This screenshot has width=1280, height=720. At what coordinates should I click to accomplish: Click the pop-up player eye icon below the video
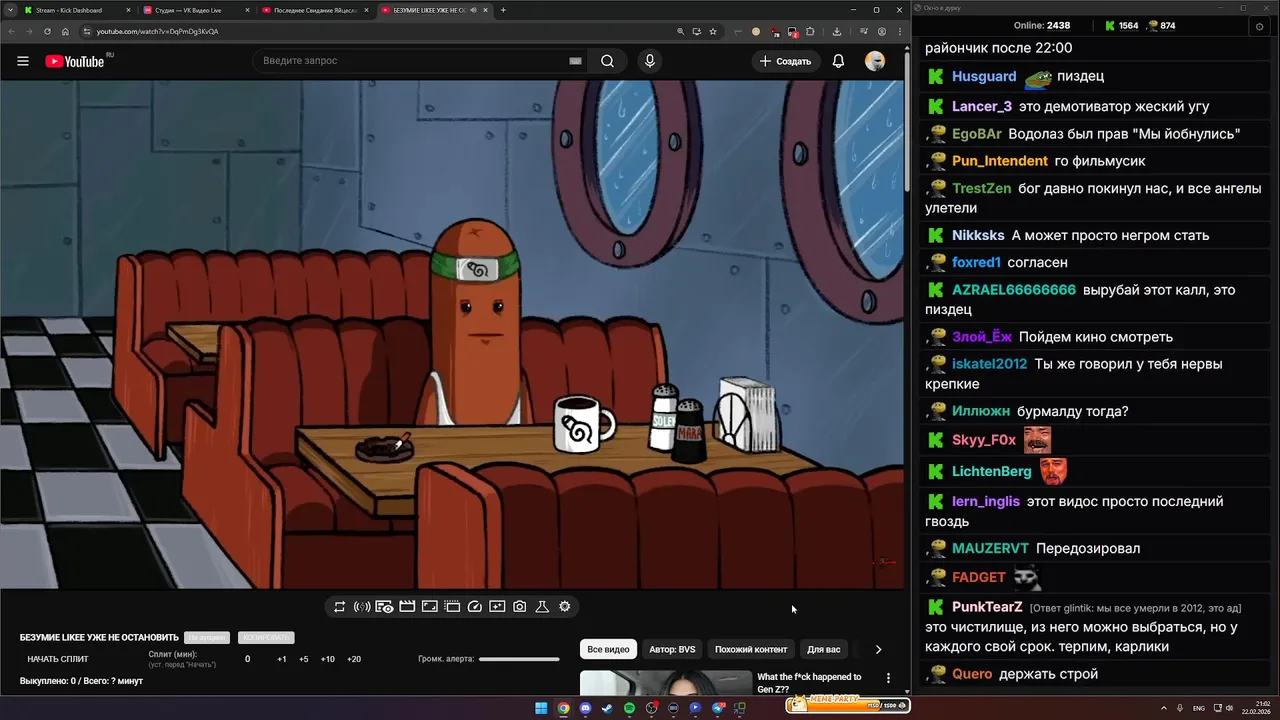point(384,607)
